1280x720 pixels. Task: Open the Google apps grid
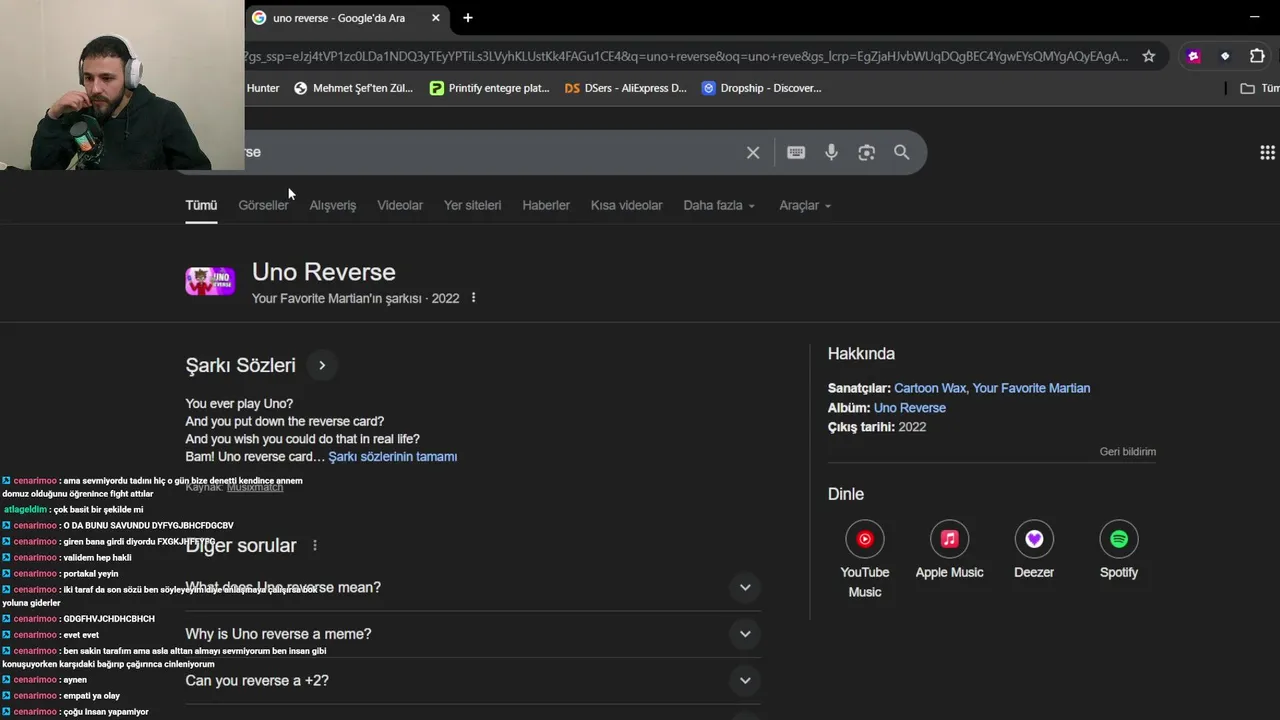1267,152
